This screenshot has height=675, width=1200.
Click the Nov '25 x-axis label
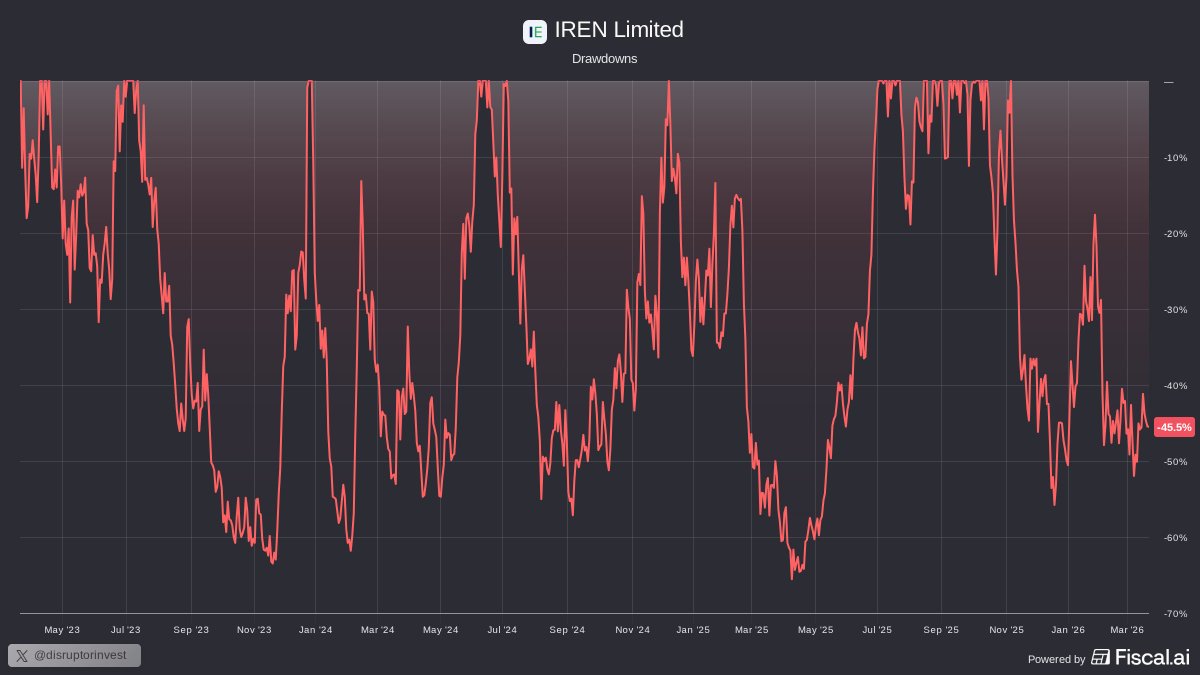pyautogui.click(x=1006, y=630)
